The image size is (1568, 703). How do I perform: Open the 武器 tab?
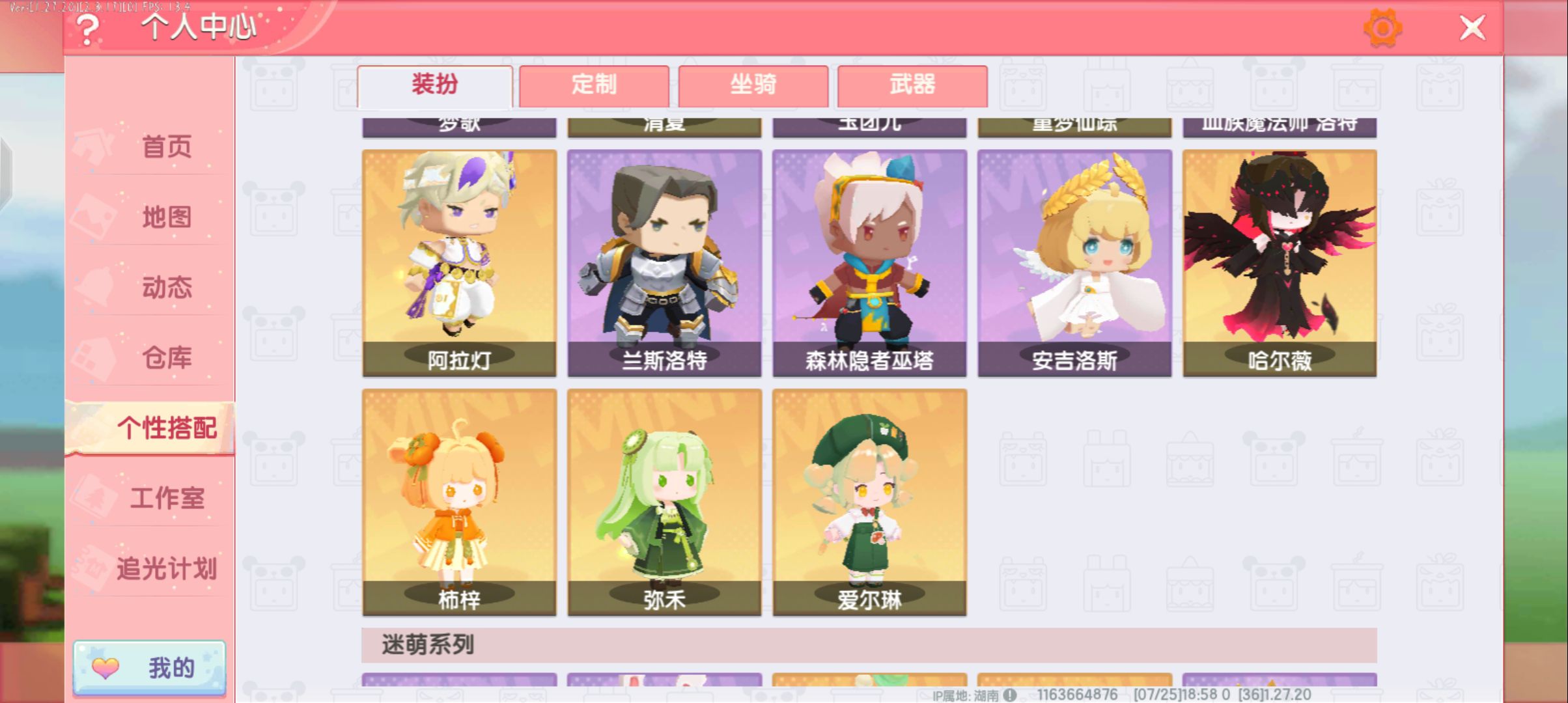click(x=912, y=85)
